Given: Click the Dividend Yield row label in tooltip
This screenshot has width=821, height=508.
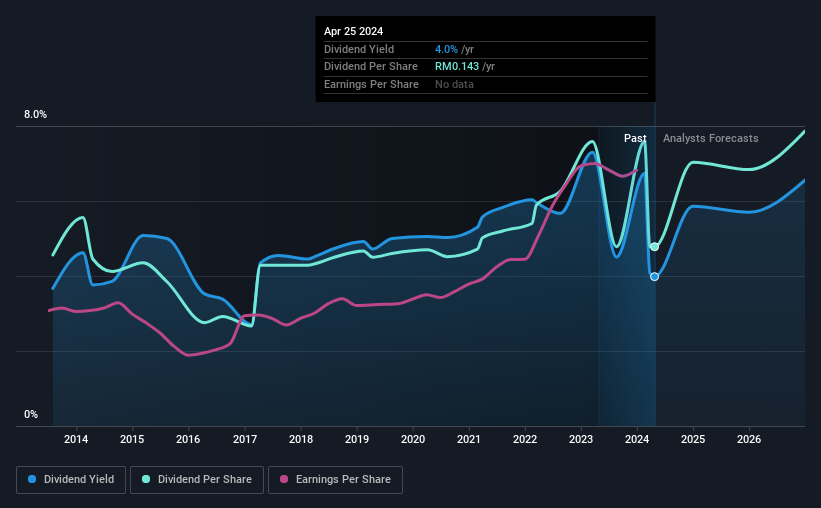Looking at the screenshot, I should coord(359,49).
